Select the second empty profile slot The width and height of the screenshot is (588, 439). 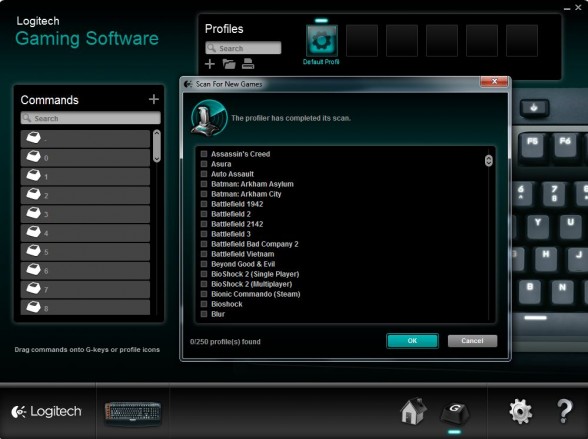click(x=402, y=41)
